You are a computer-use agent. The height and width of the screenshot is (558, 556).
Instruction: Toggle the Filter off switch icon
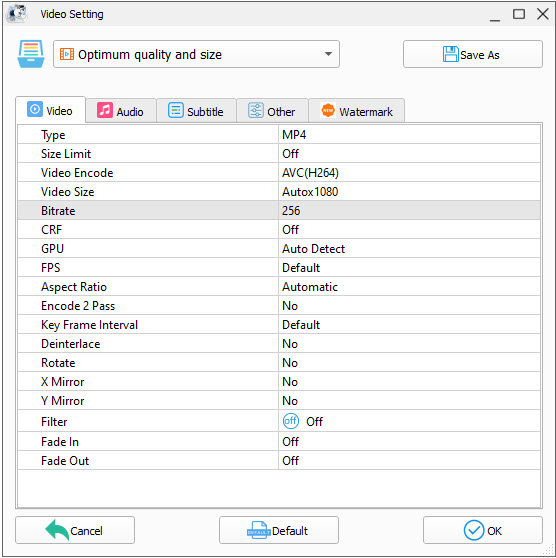point(291,421)
